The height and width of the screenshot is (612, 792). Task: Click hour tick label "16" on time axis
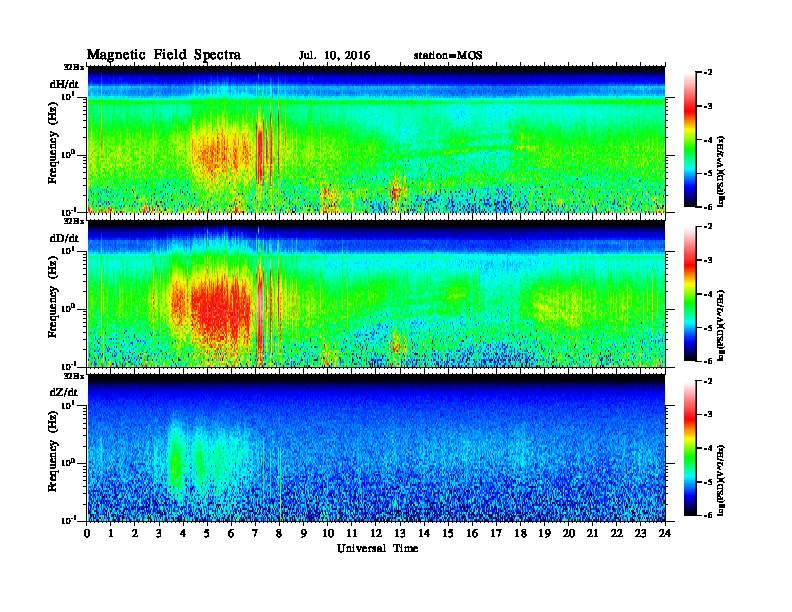[x=472, y=533]
